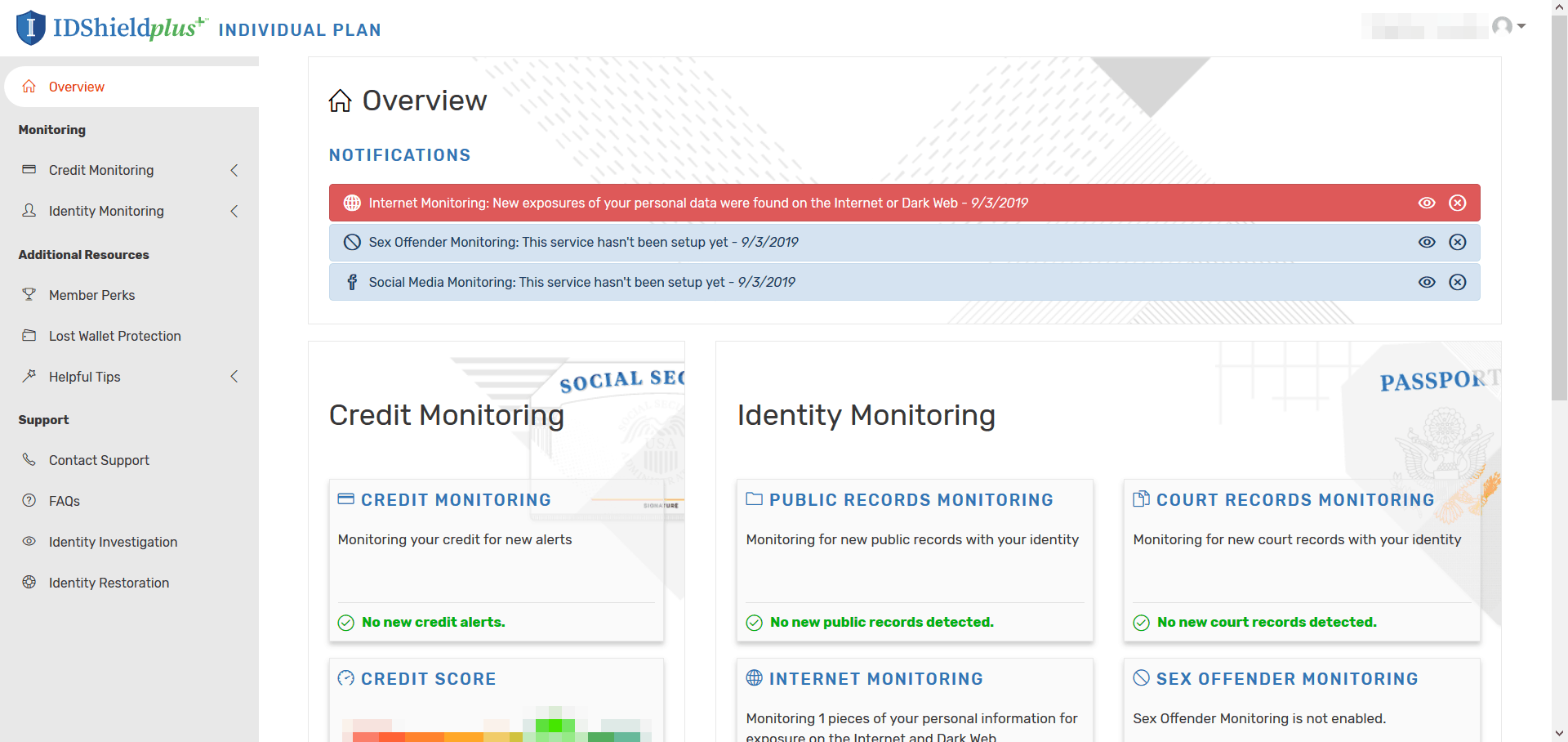This screenshot has width=1568, height=742.
Task: Open Contact Support
Action: click(x=99, y=460)
